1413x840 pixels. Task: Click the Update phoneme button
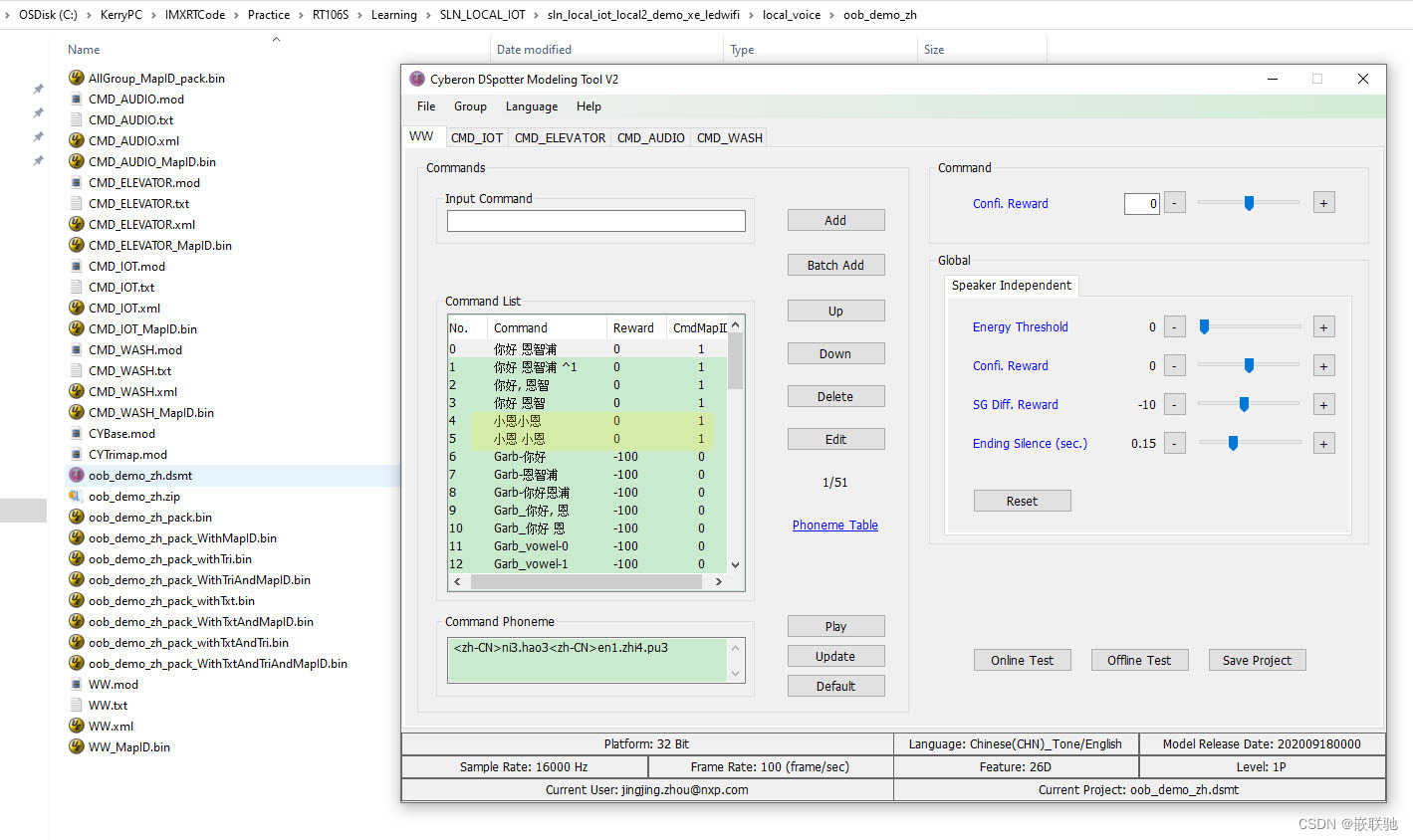[x=835, y=657]
